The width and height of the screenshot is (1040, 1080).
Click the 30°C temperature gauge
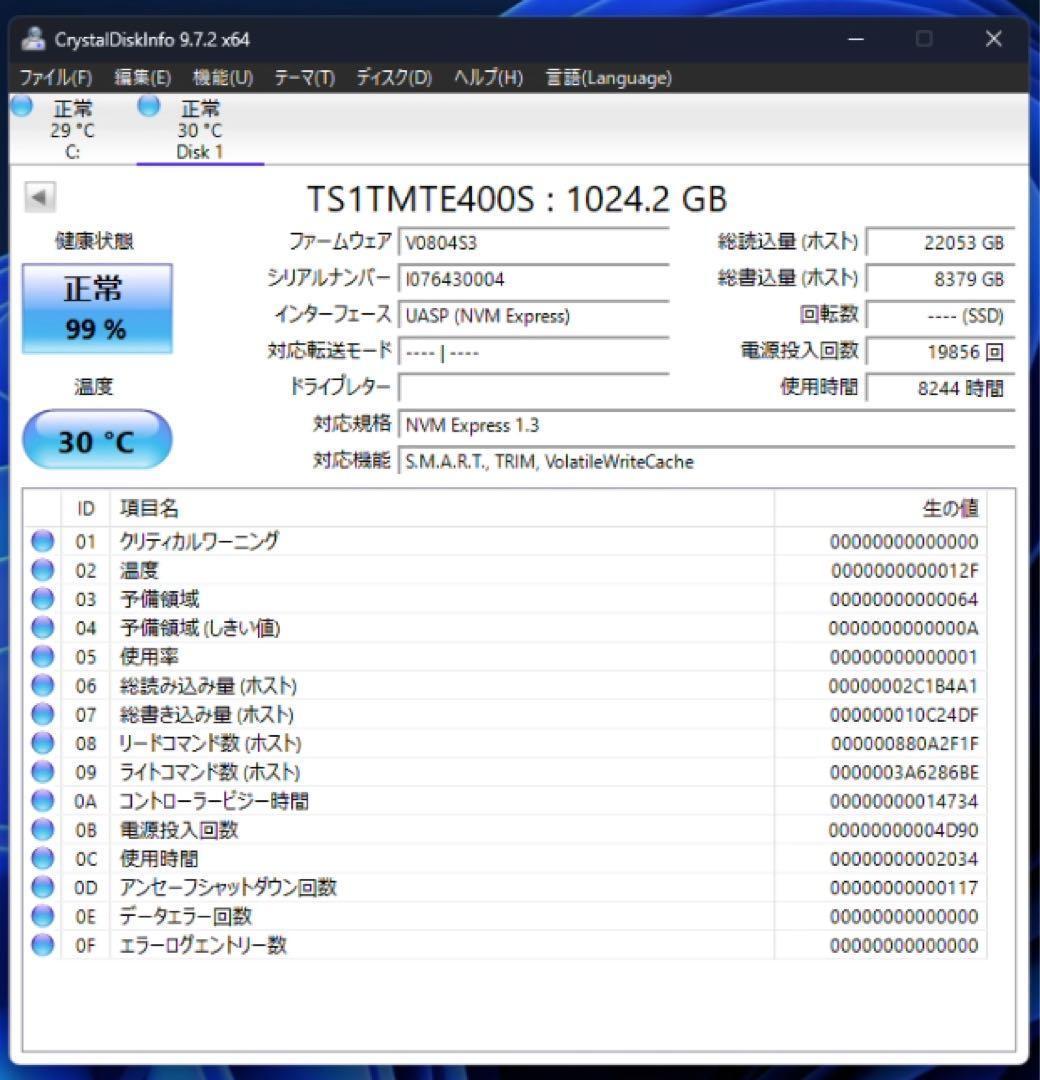point(96,440)
